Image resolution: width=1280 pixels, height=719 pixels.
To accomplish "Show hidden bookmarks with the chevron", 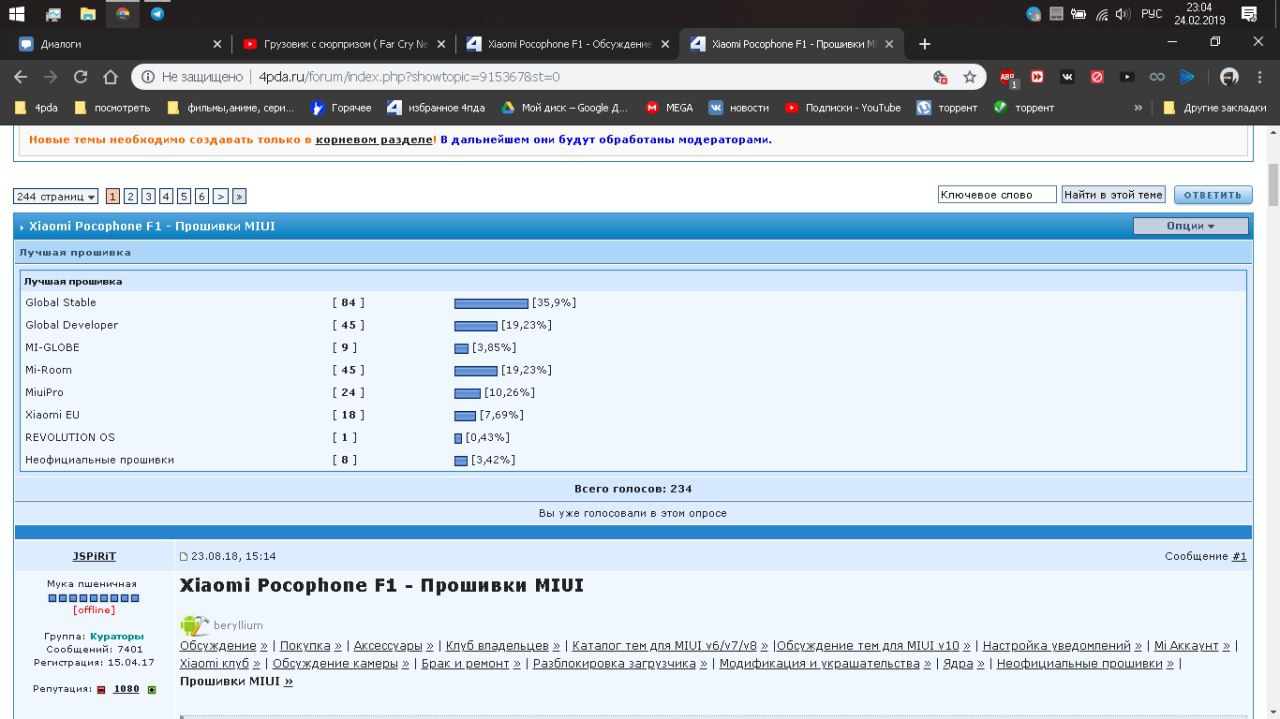I will pos(1138,108).
